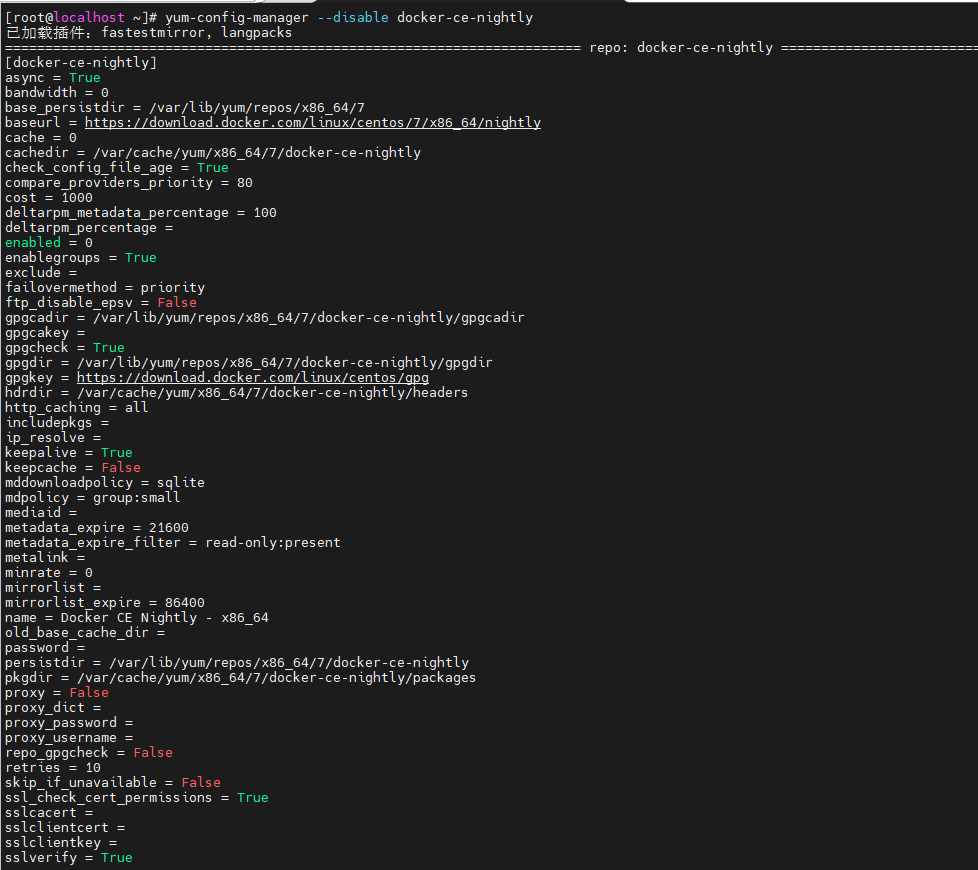Click "docker-ce-nightly" argument after --disable

(x=465, y=18)
